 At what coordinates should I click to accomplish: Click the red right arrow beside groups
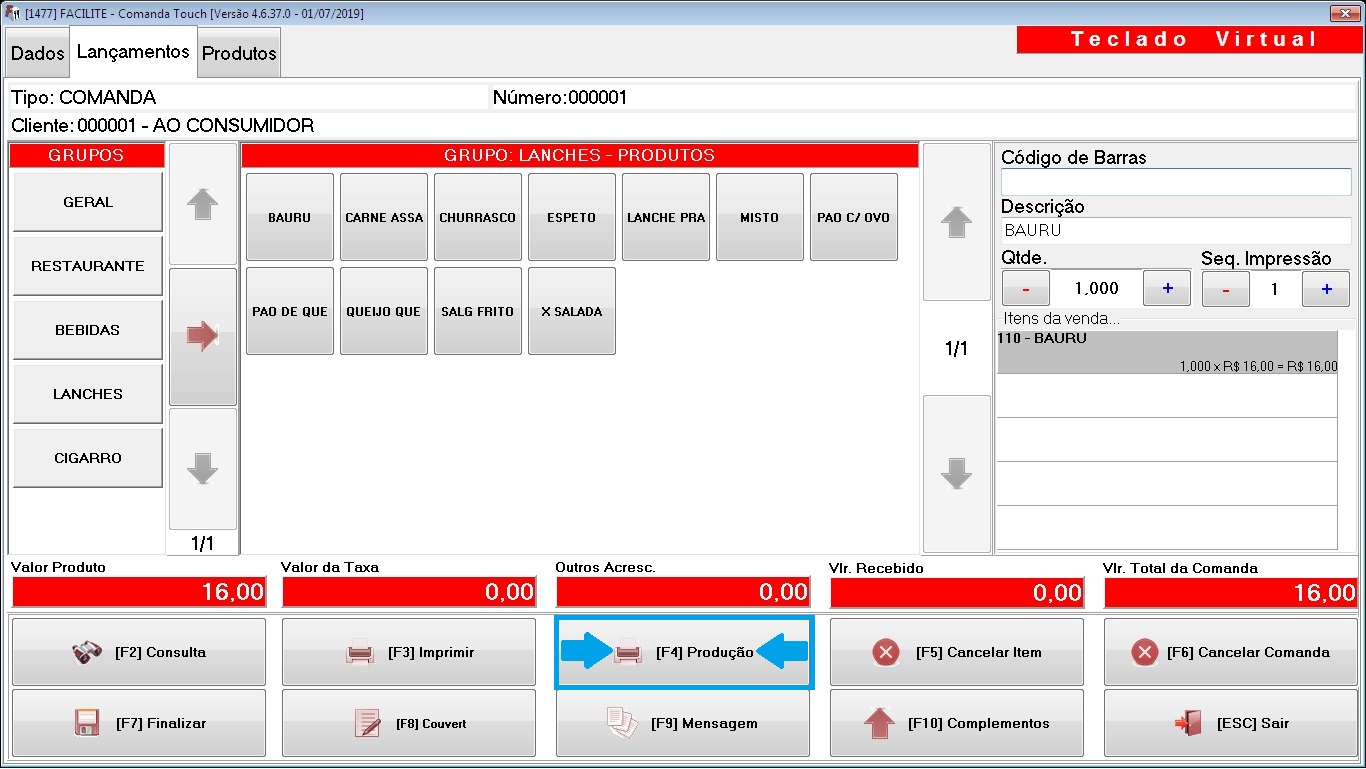pyautogui.click(x=203, y=336)
